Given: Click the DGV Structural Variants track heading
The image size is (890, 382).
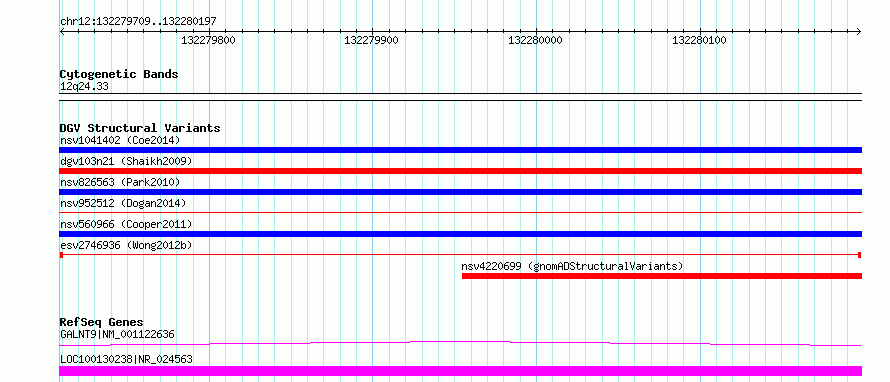Looking at the screenshot, I should tap(140, 128).
